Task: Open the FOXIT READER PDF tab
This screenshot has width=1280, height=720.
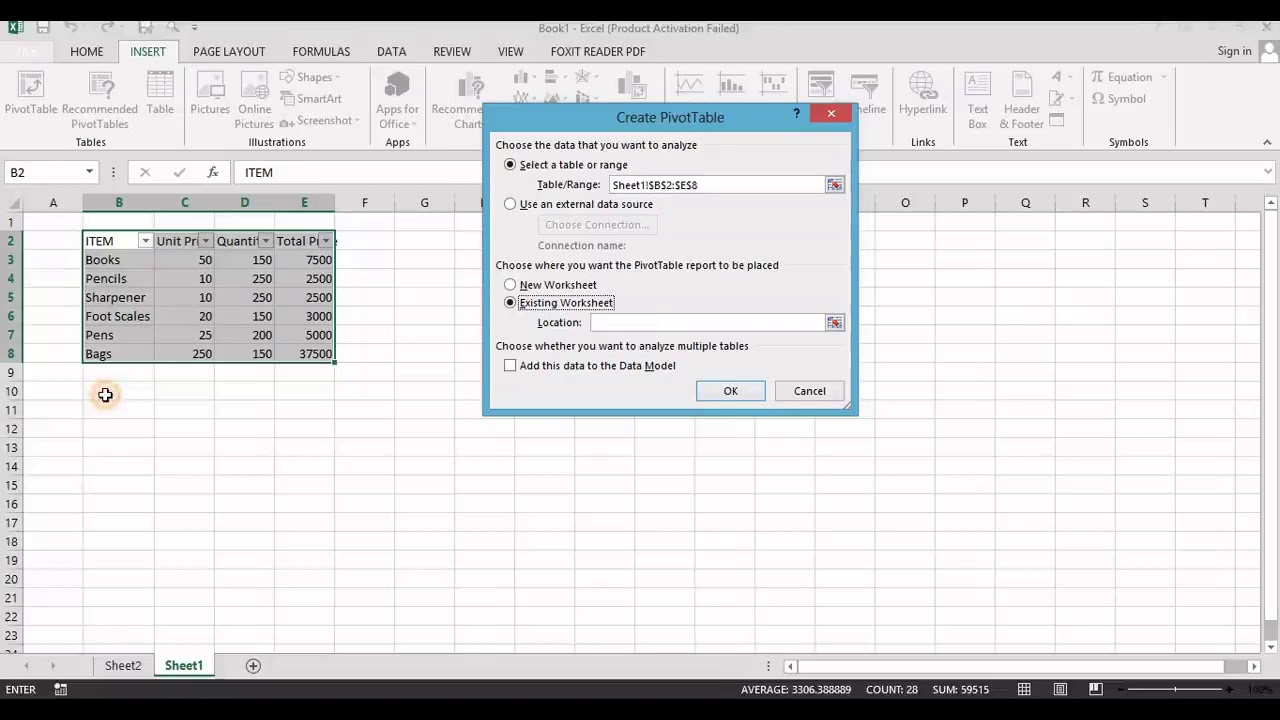Action: [x=598, y=51]
